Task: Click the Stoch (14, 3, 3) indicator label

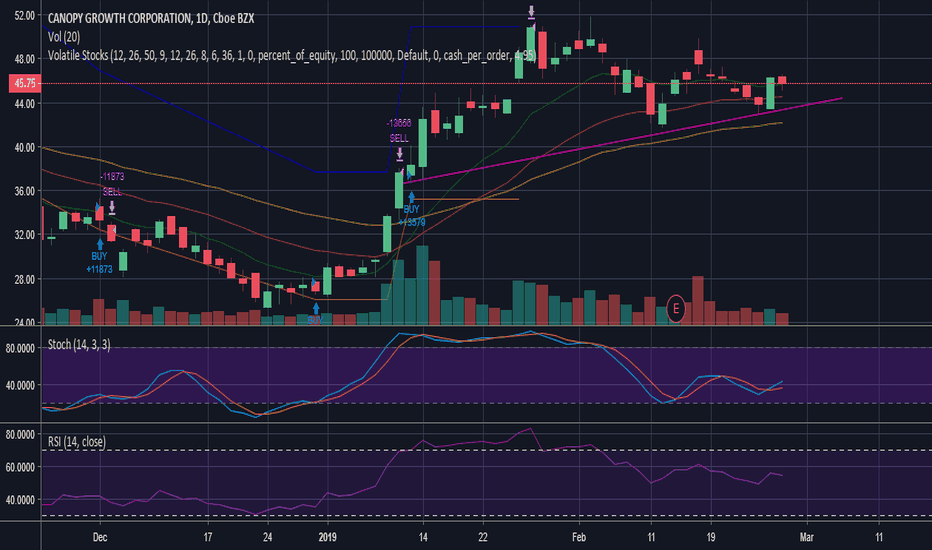Action: point(79,344)
